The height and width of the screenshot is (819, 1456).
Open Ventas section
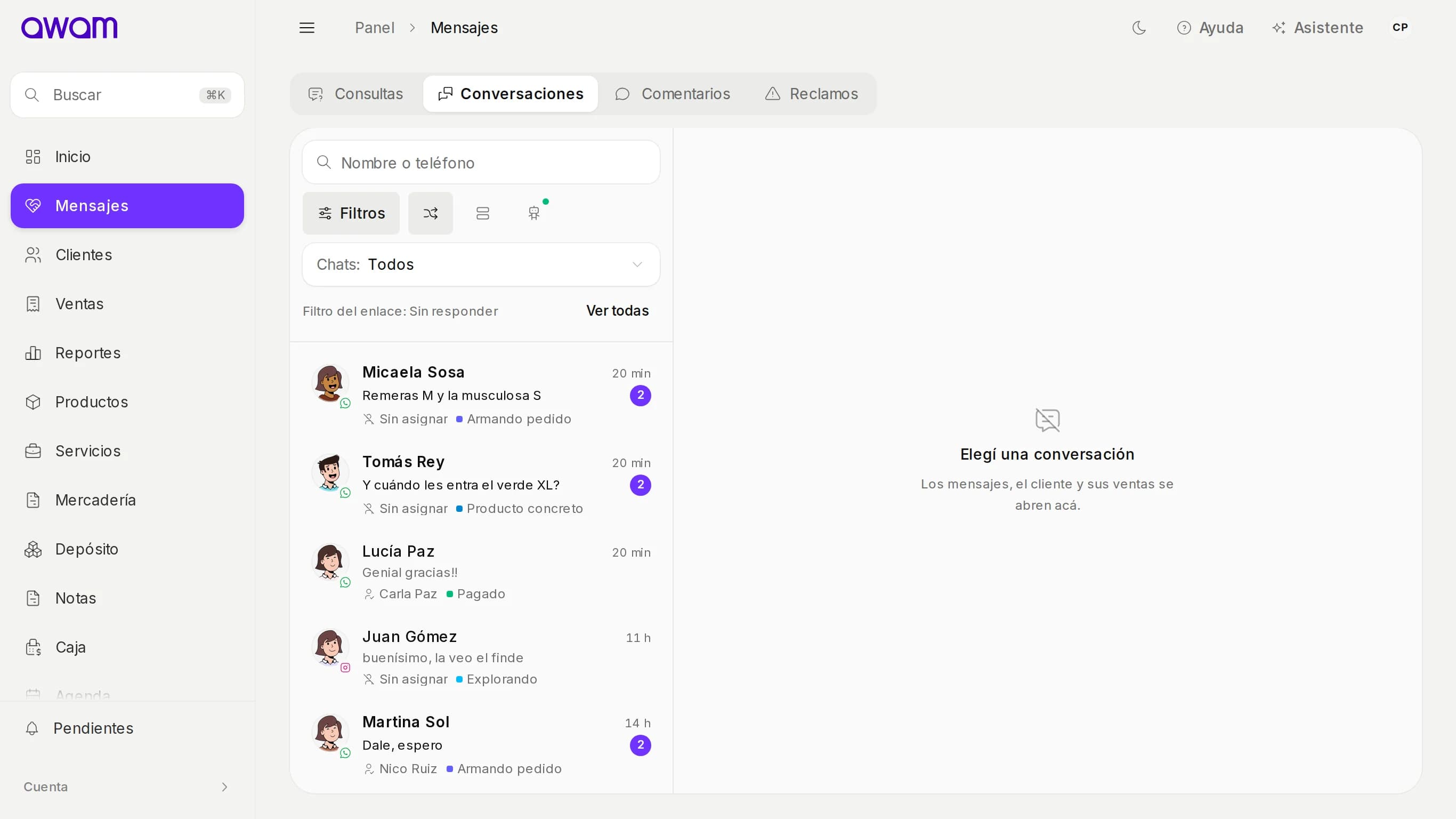tap(127, 304)
